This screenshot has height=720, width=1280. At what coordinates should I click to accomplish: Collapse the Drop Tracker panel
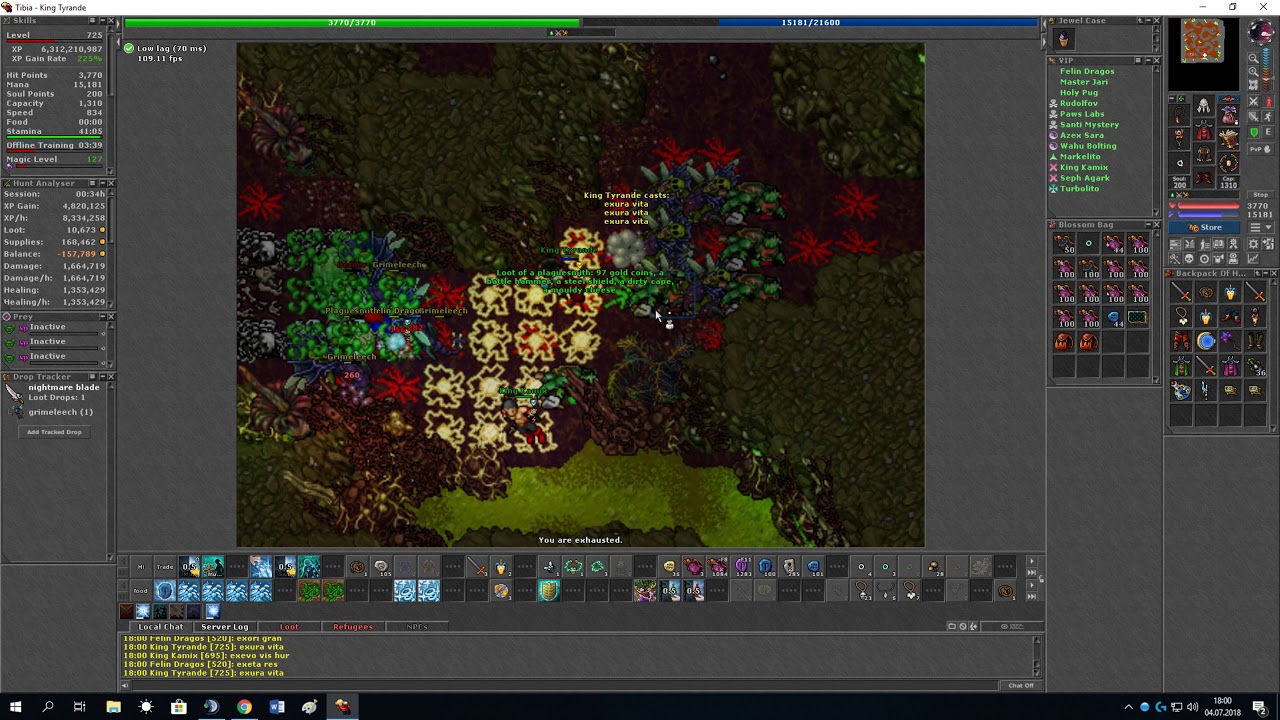pos(102,377)
